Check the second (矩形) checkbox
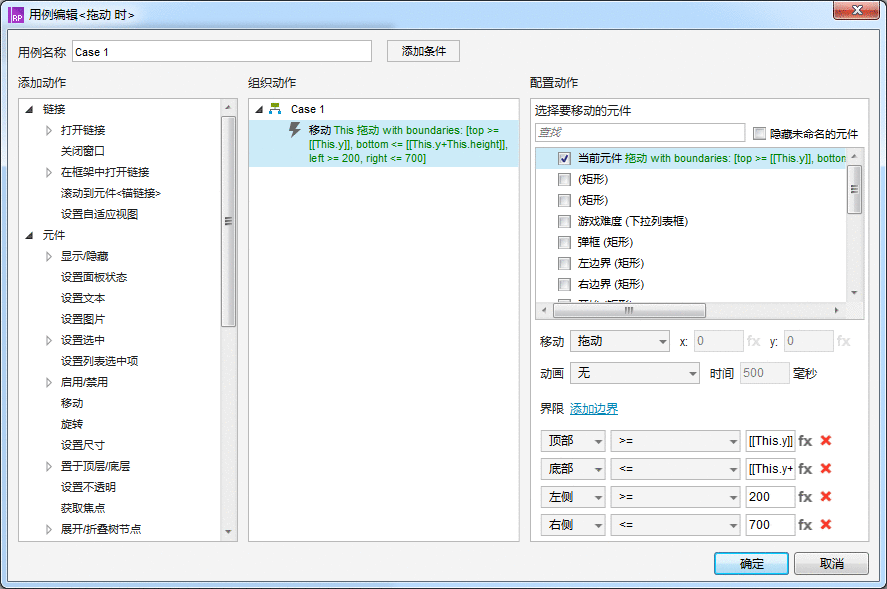Screen dimensions: 887x589 click(564, 200)
